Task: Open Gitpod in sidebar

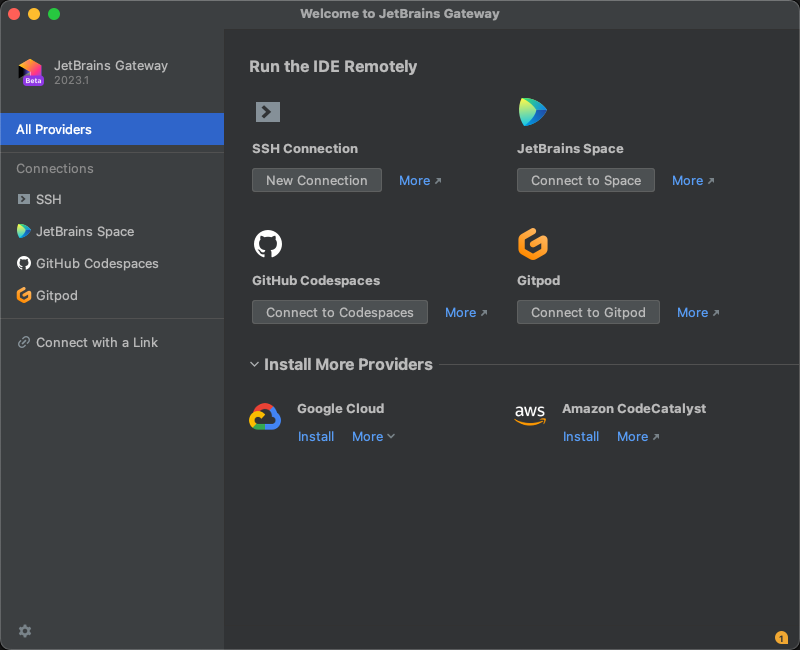Action: point(112,295)
